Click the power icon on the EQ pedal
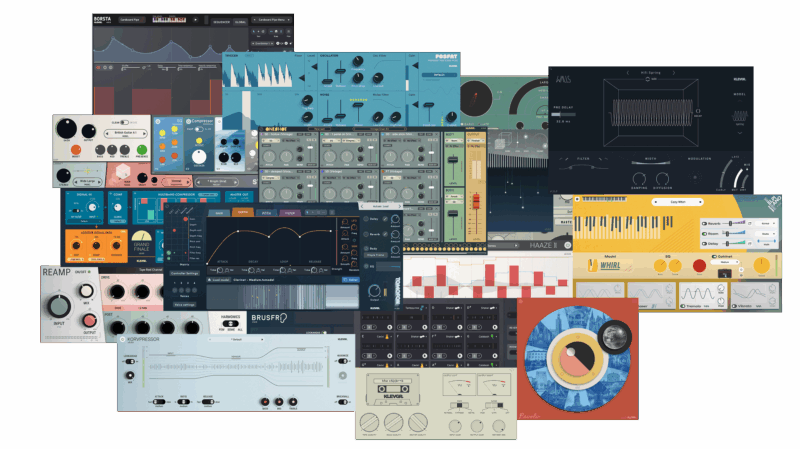Image resolution: width=800 pixels, height=449 pixels. coord(158,121)
